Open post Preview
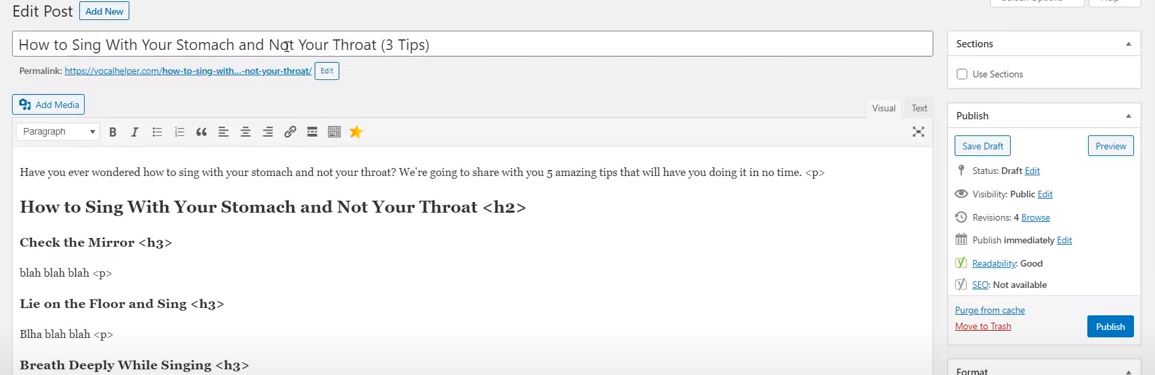 coord(1111,146)
